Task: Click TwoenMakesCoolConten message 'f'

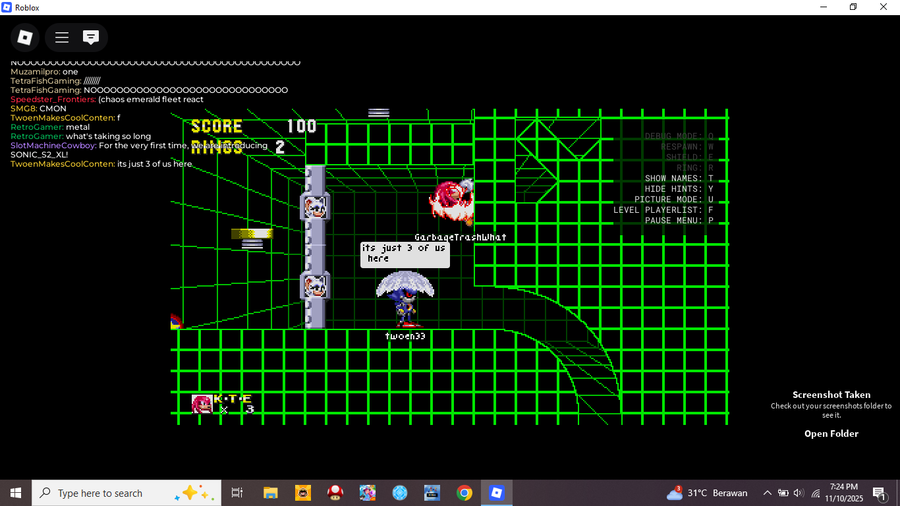Action: coord(119,118)
